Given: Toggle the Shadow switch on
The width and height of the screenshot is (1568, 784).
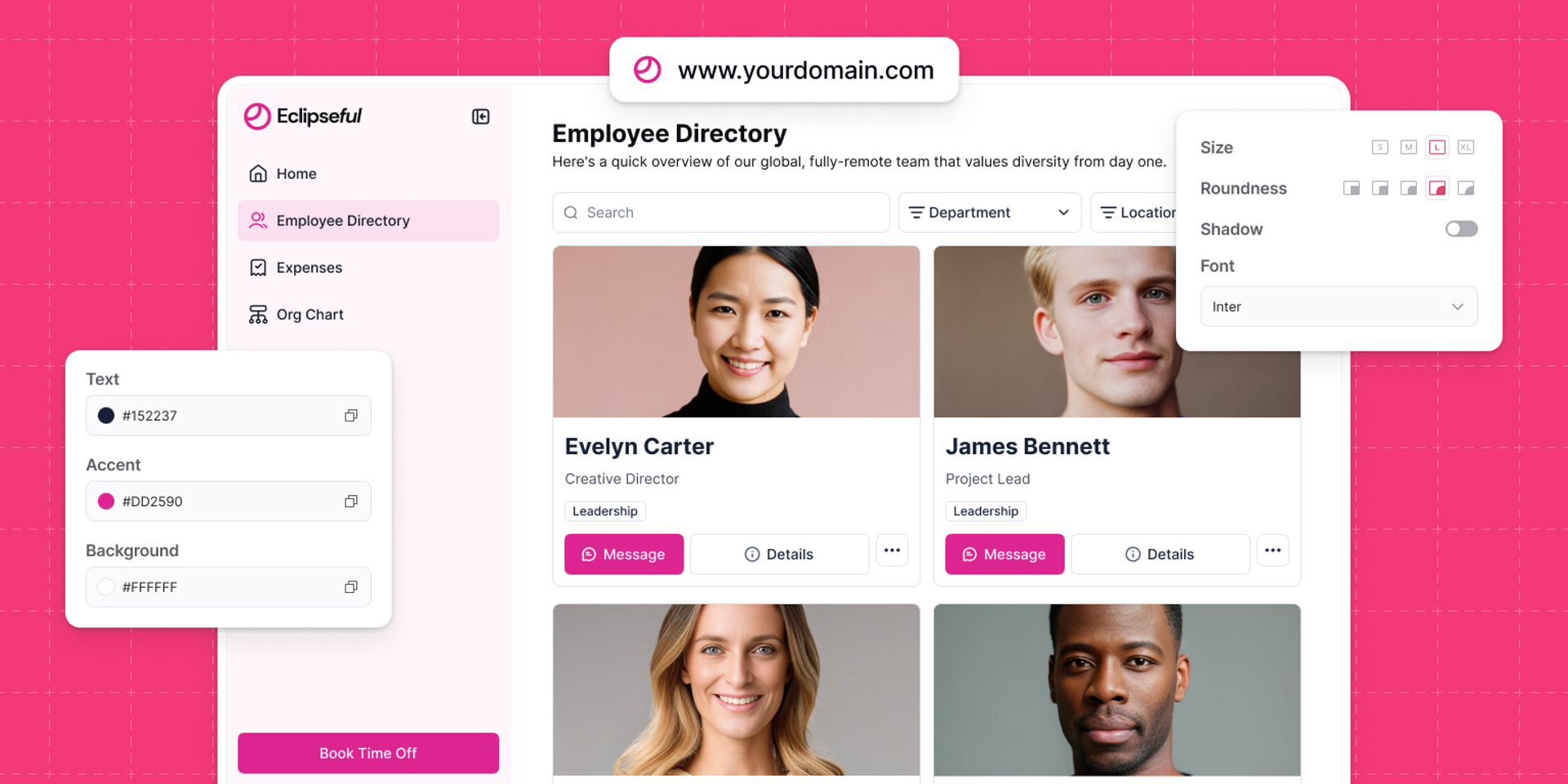Looking at the screenshot, I should pyautogui.click(x=1461, y=229).
